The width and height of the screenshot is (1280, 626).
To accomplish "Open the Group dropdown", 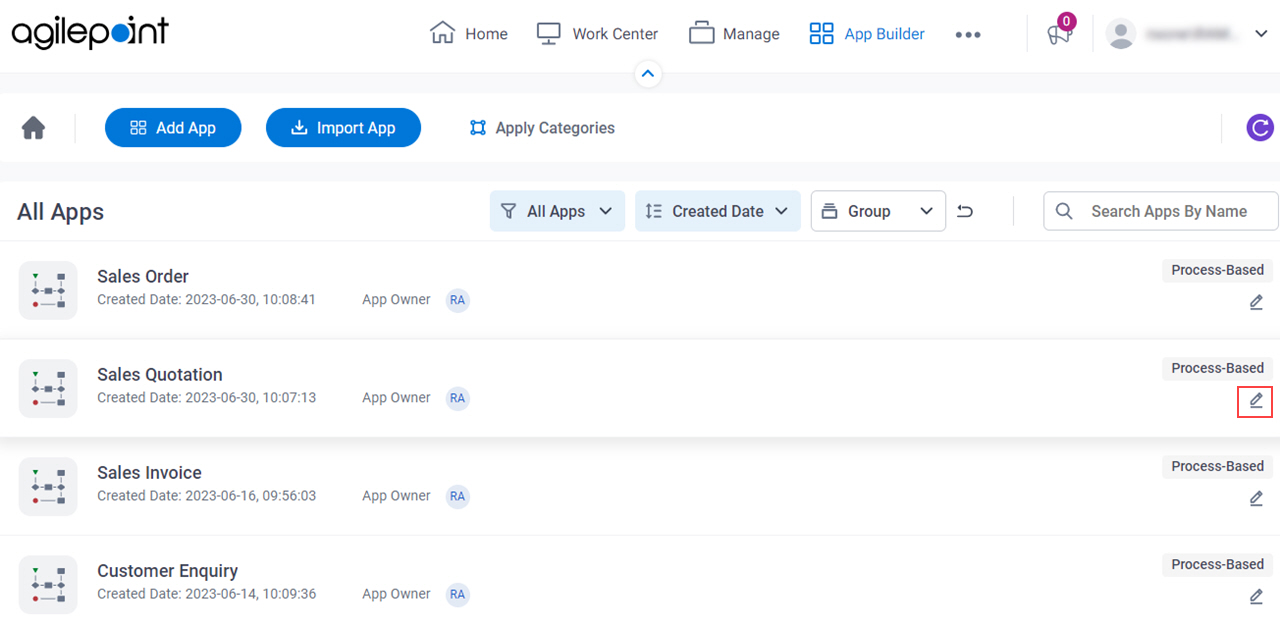I will click(x=878, y=211).
